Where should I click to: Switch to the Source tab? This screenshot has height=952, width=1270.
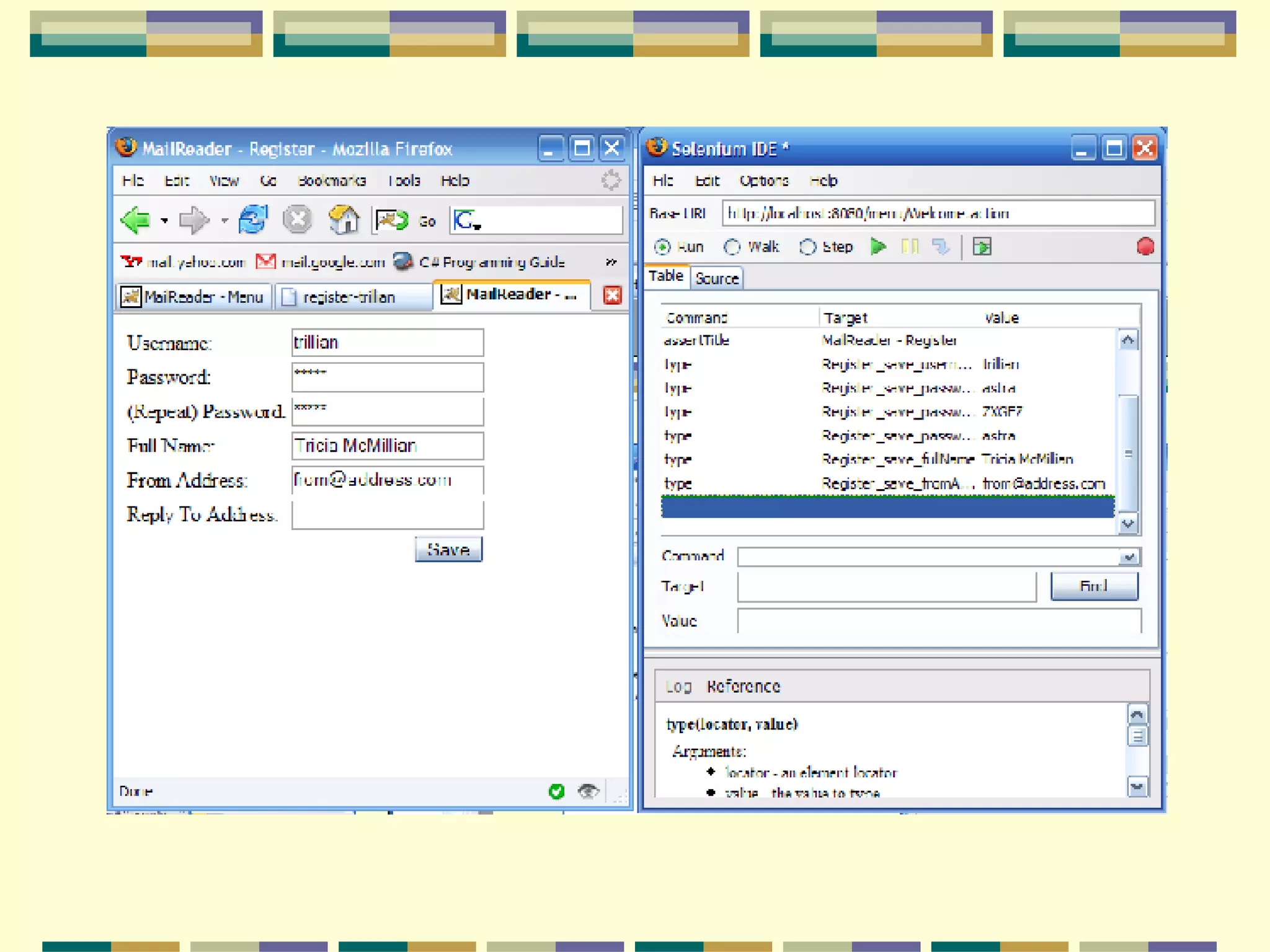[717, 279]
